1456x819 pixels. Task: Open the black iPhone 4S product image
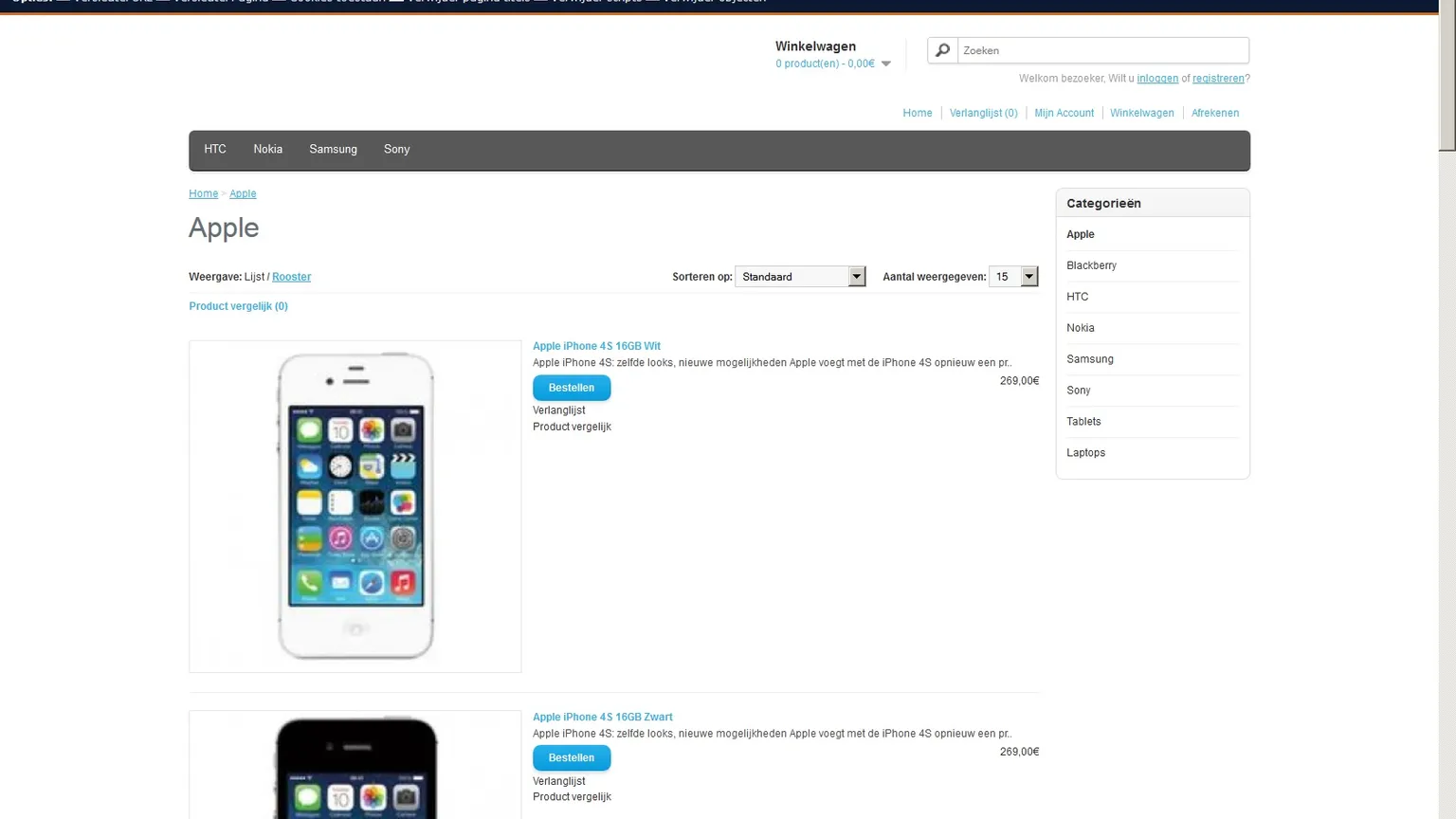[x=355, y=766]
